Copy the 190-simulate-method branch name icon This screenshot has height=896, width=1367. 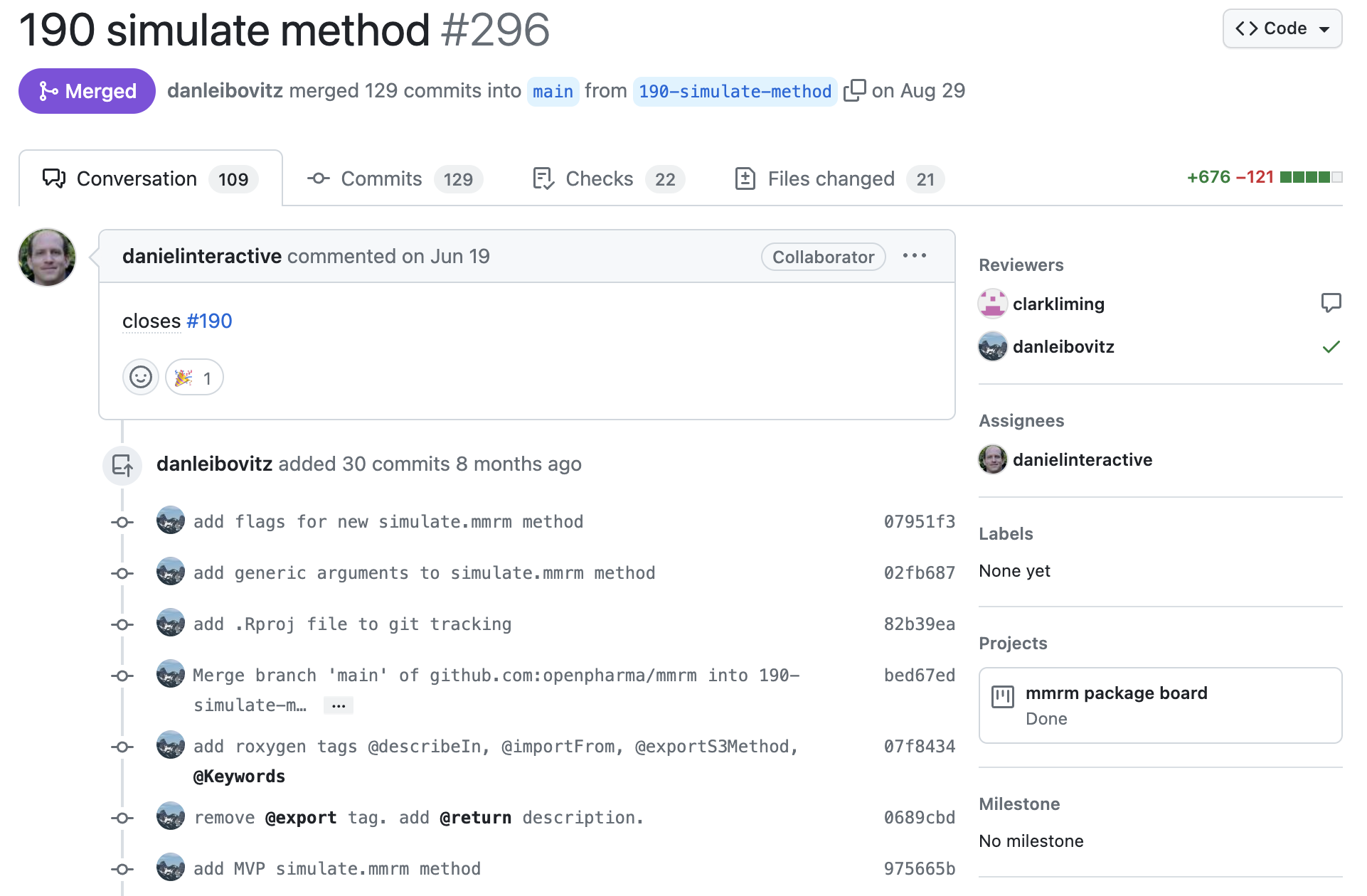(854, 91)
